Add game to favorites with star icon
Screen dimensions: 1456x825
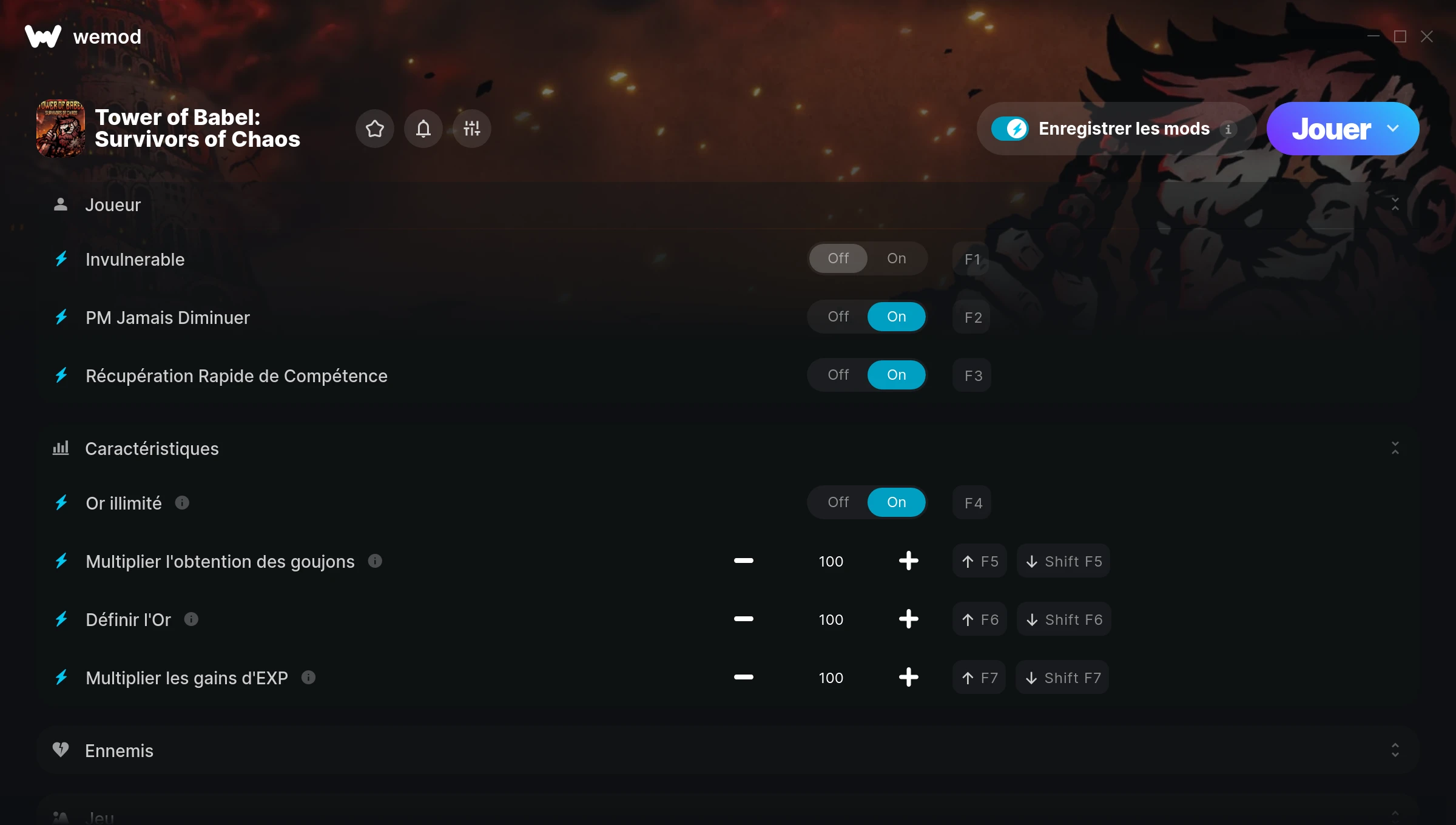click(x=374, y=129)
